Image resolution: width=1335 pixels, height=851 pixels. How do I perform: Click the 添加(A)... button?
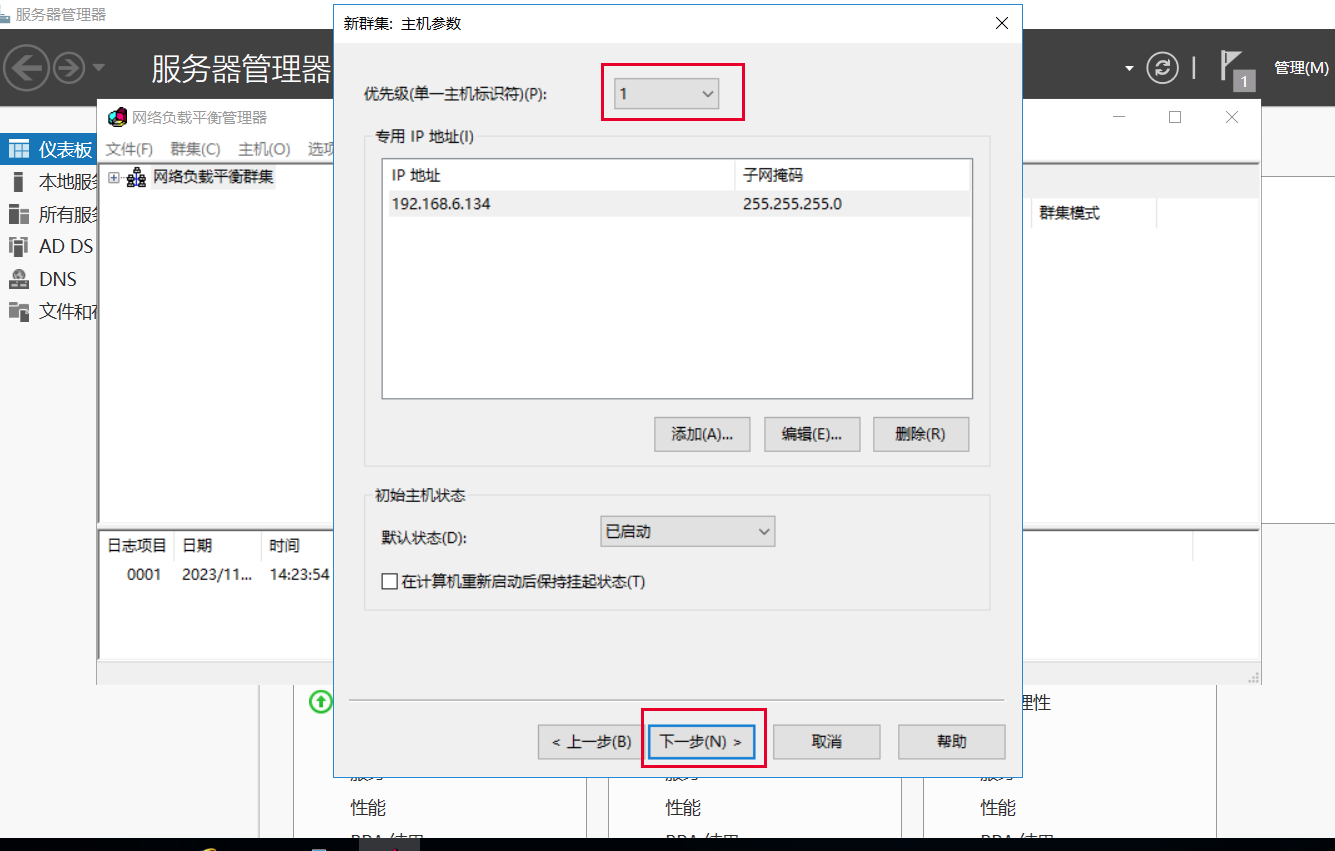702,434
